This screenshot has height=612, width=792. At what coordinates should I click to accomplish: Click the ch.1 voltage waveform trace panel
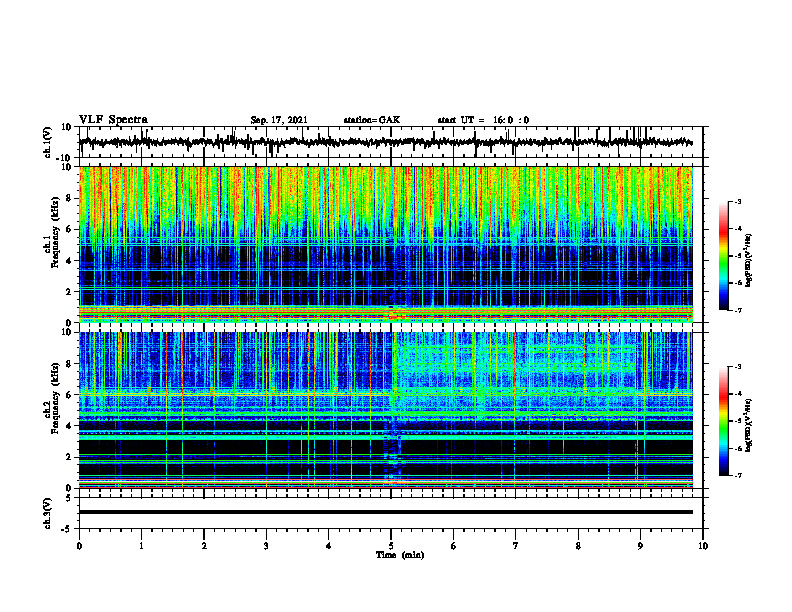pos(391,142)
